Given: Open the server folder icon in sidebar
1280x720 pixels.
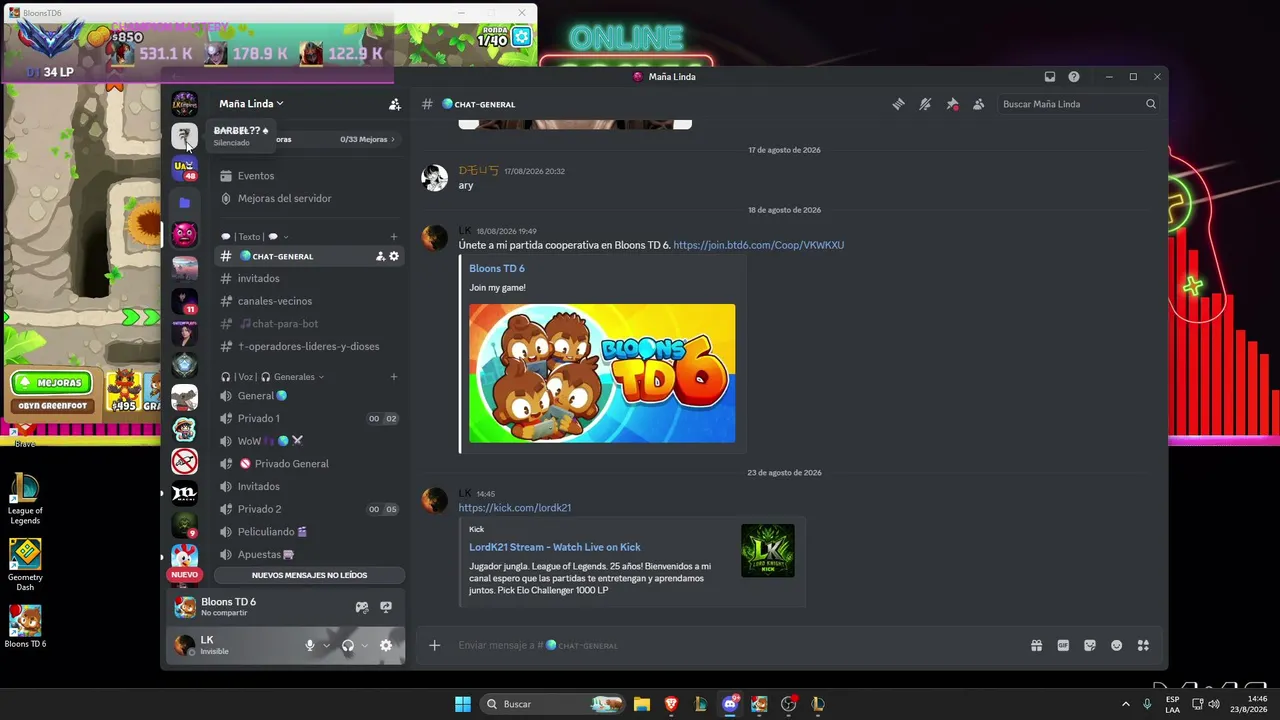Looking at the screenshot, I should pyautogui.click(x=184, y=203).
